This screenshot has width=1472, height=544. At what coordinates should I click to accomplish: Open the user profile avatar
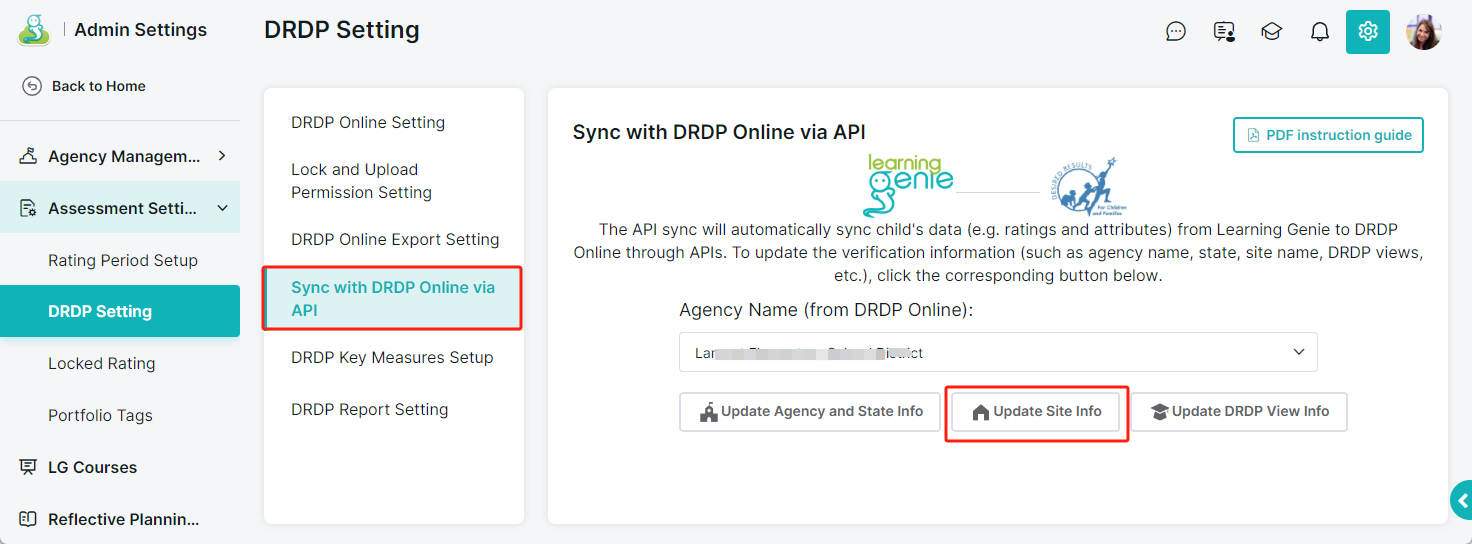pyautogui.click(x=1424, y=32)
